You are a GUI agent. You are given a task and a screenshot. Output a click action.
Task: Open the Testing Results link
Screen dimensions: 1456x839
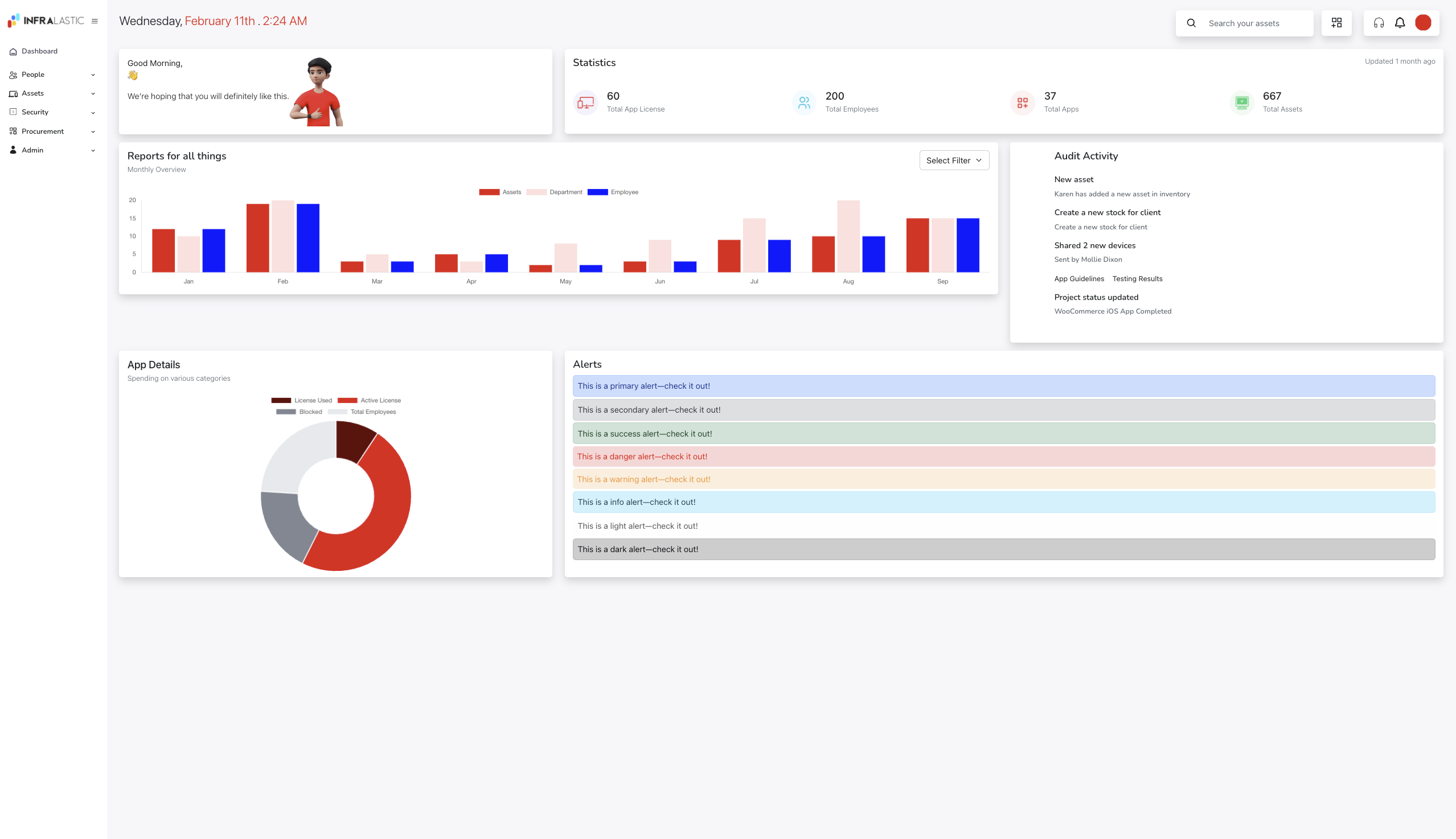click(1137, 279)
